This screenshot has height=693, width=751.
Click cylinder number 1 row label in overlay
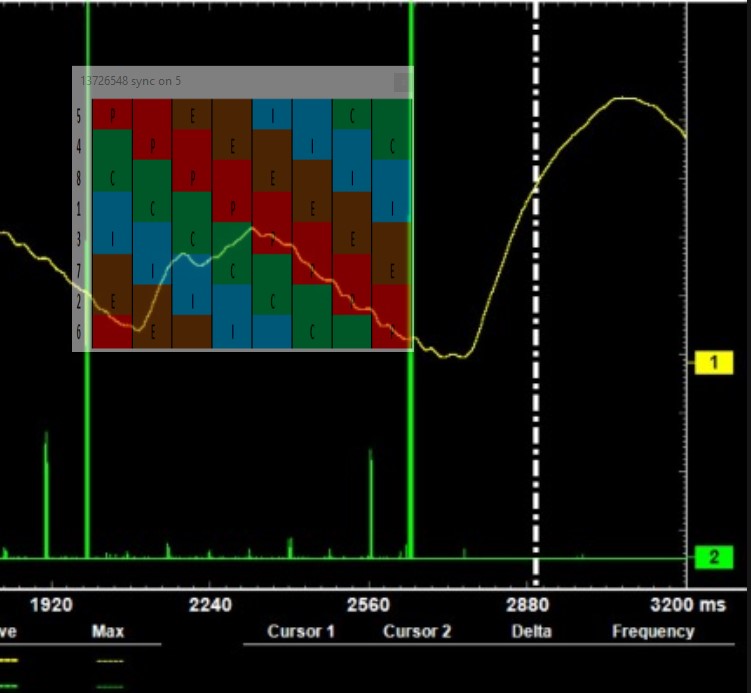click(79, 208)
